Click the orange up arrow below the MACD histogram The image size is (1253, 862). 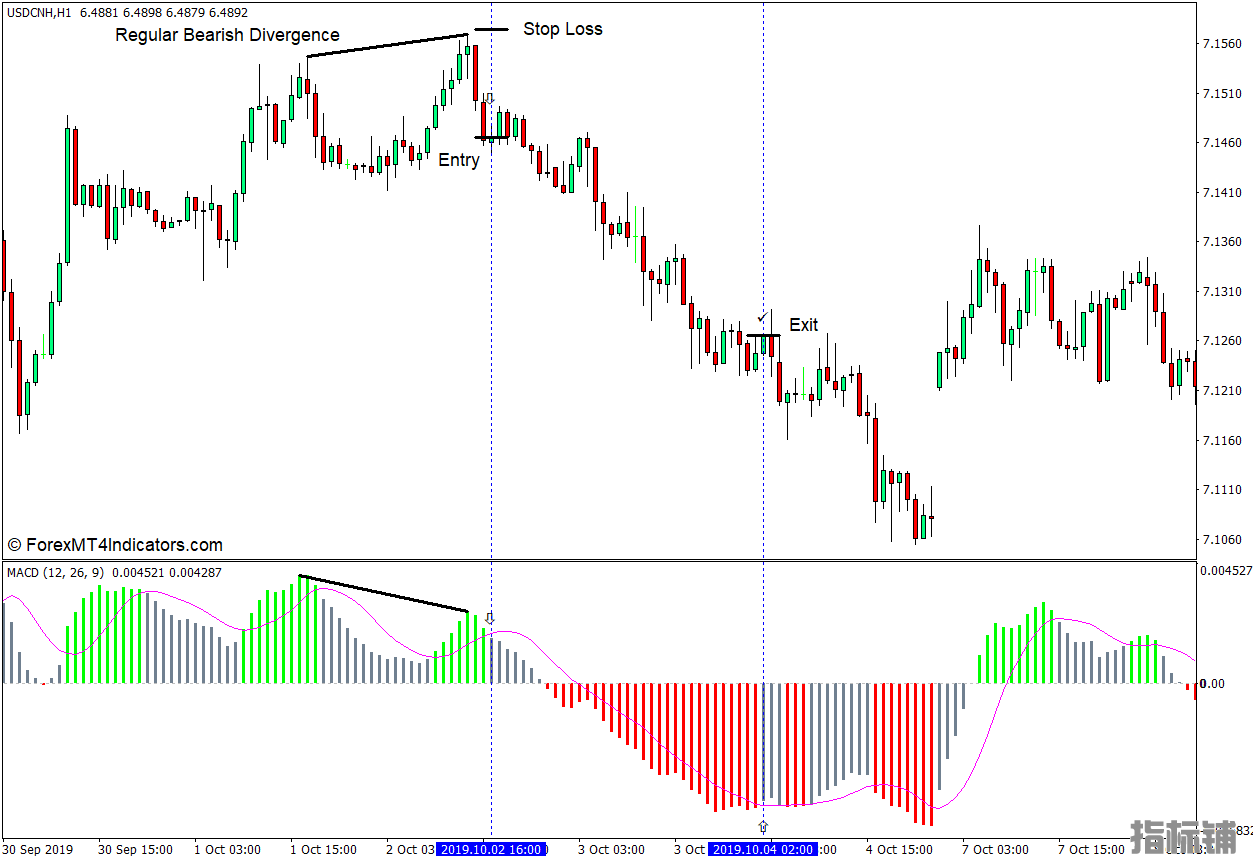pos(763,826)
